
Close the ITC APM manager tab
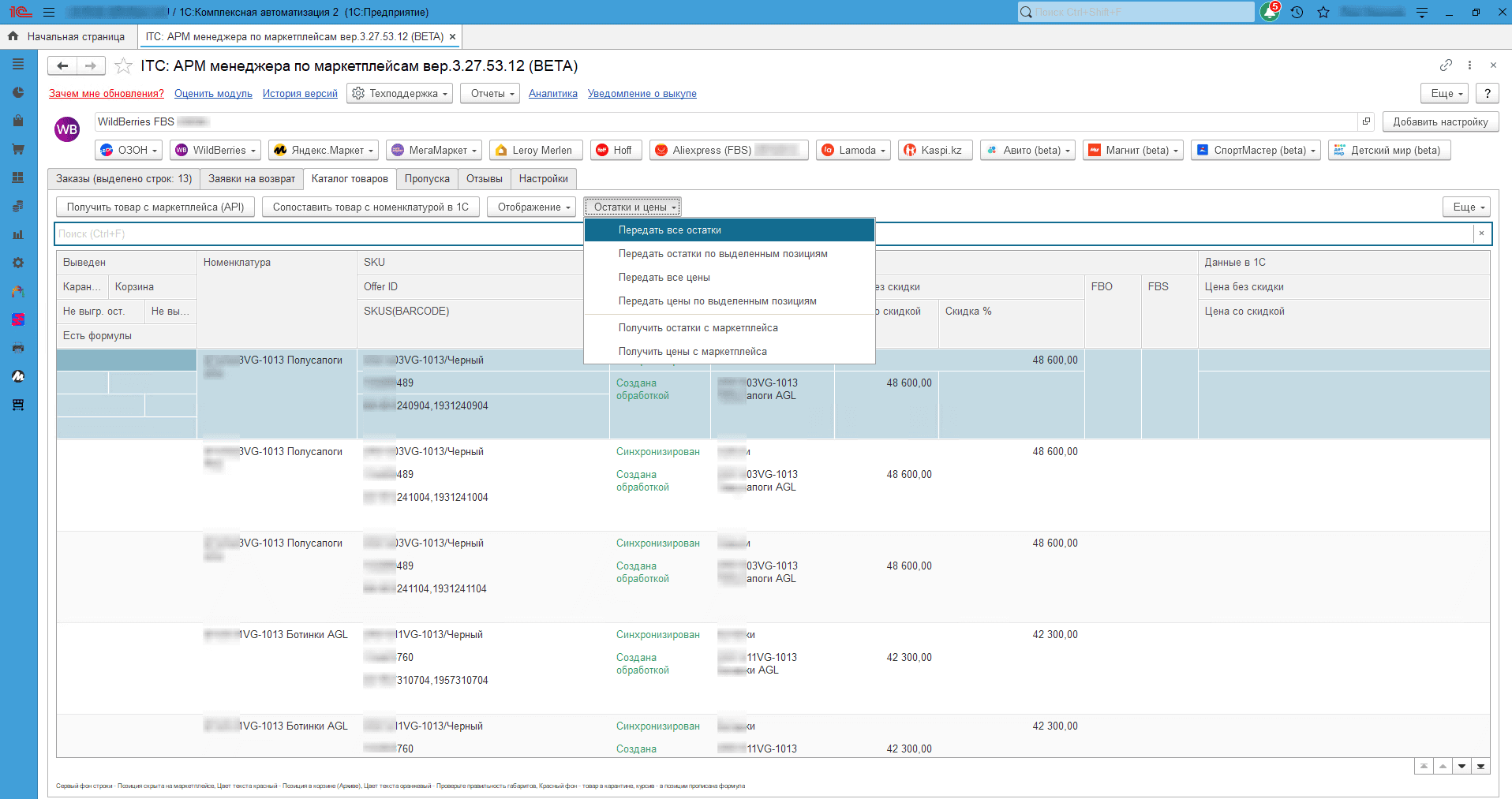pos(452,36)
